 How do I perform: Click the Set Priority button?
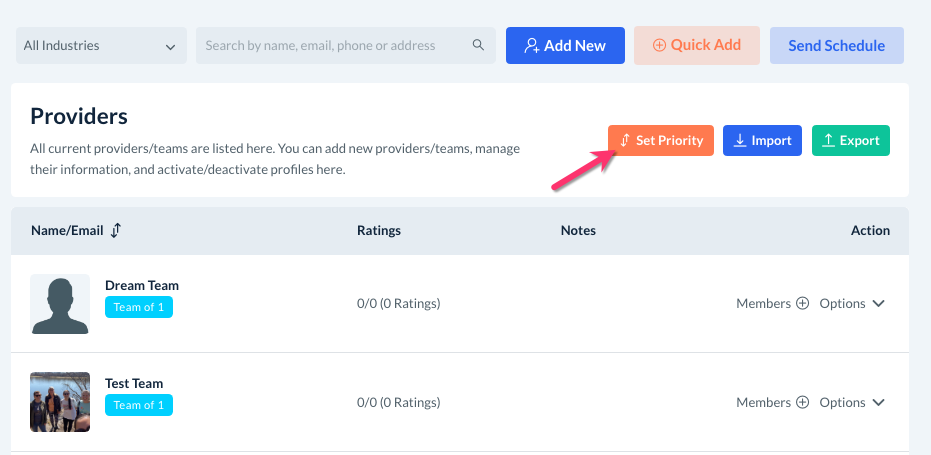coord(661,141)
